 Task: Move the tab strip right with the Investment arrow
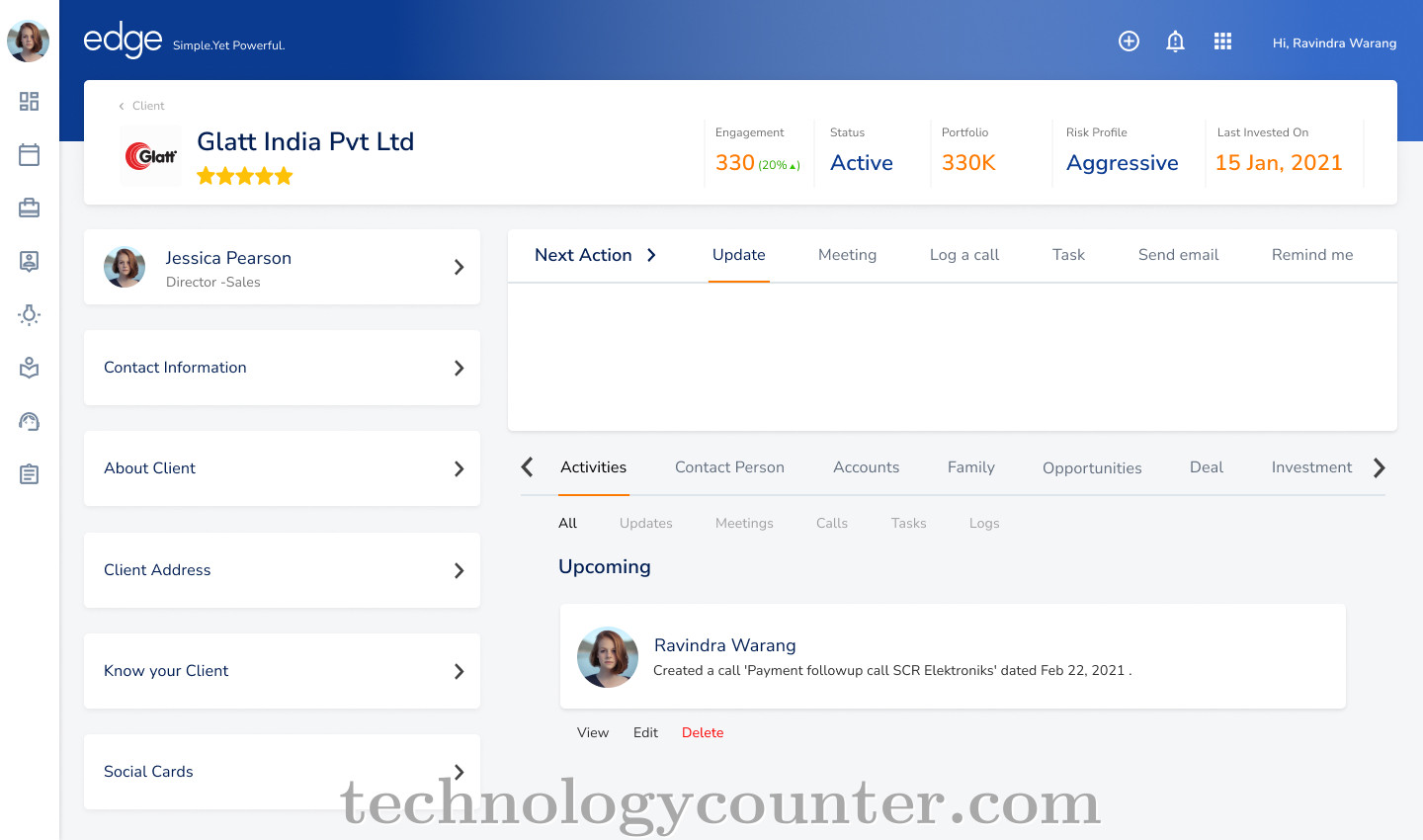(x=1380, y=468)
